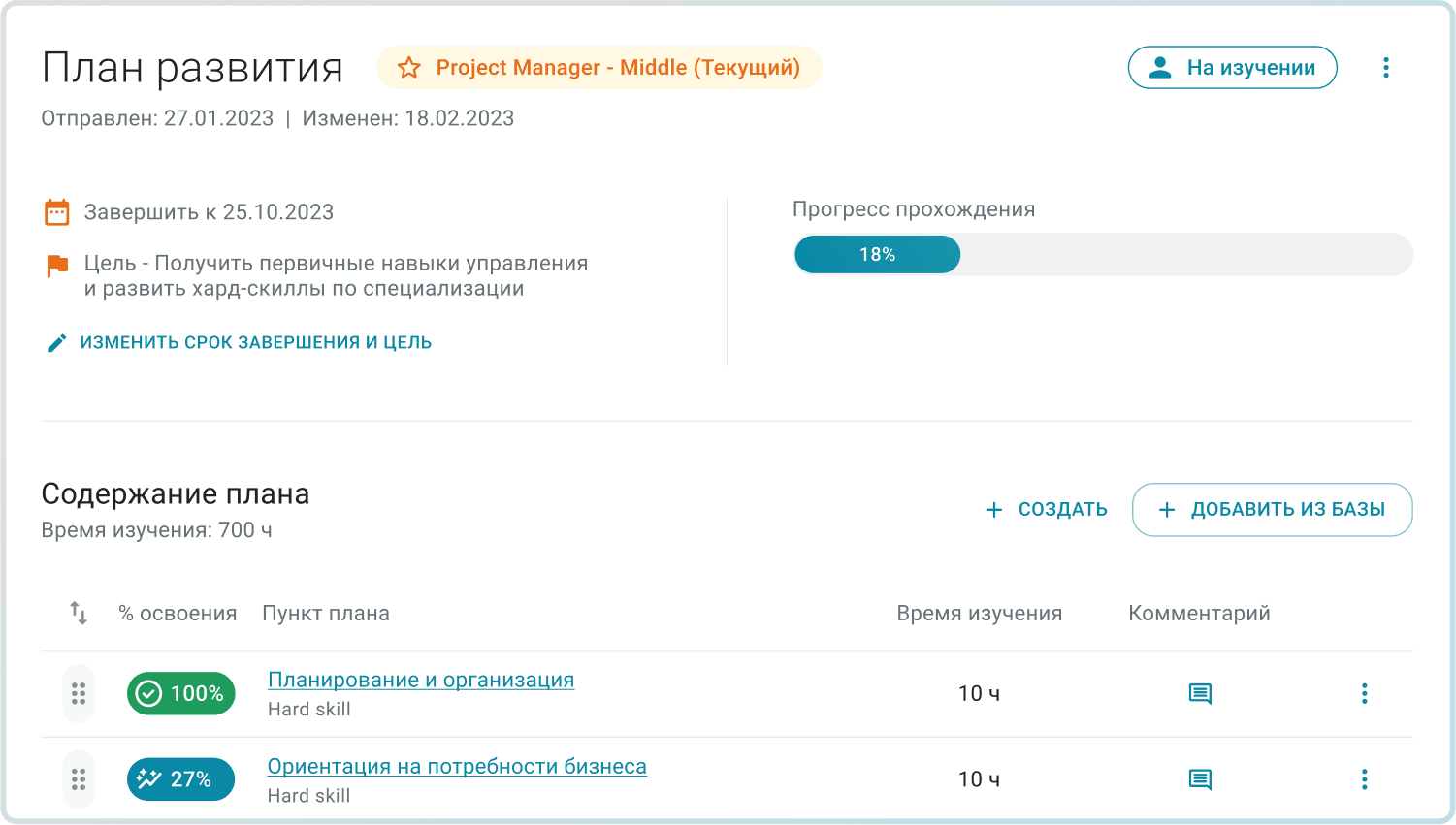Click the 18% progress bar
Image resolution: width=1456 pixels, height=825 pixels.
(877, 254)
